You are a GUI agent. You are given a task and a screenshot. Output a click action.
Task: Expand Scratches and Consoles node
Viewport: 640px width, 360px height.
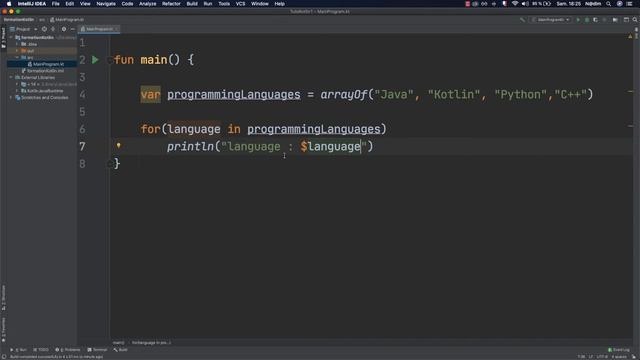point(11,98)
